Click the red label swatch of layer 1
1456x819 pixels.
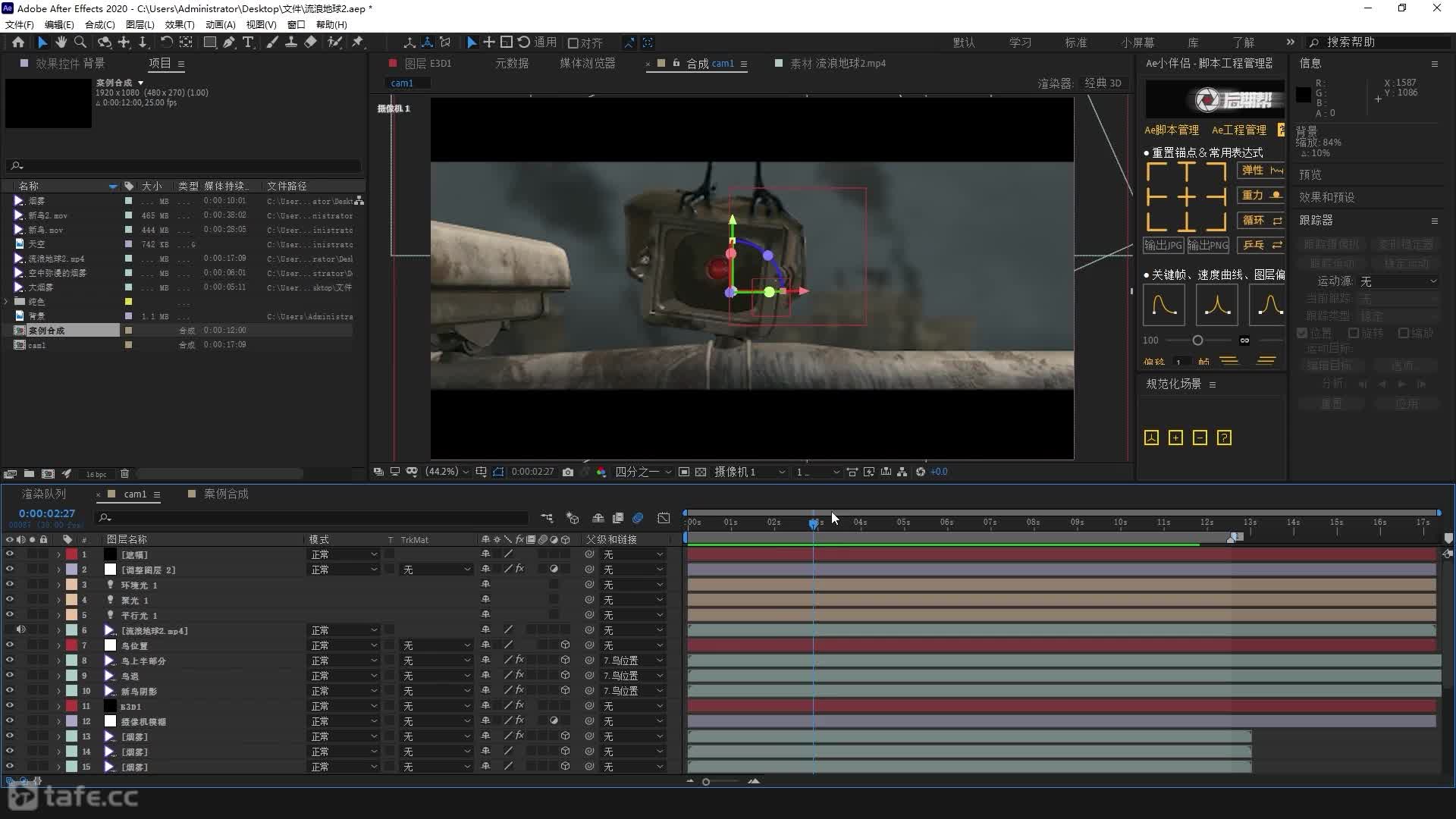pos(72,554)
